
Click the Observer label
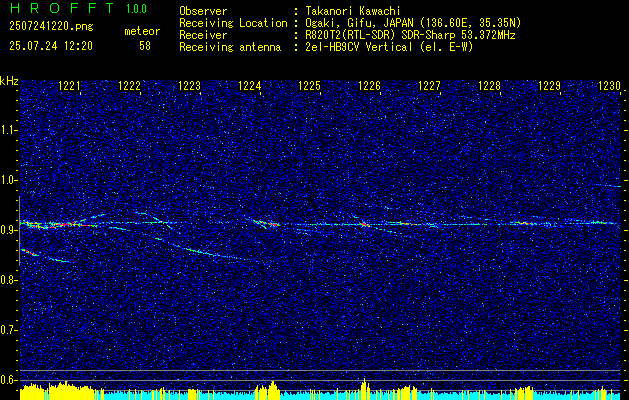(203, 11)
